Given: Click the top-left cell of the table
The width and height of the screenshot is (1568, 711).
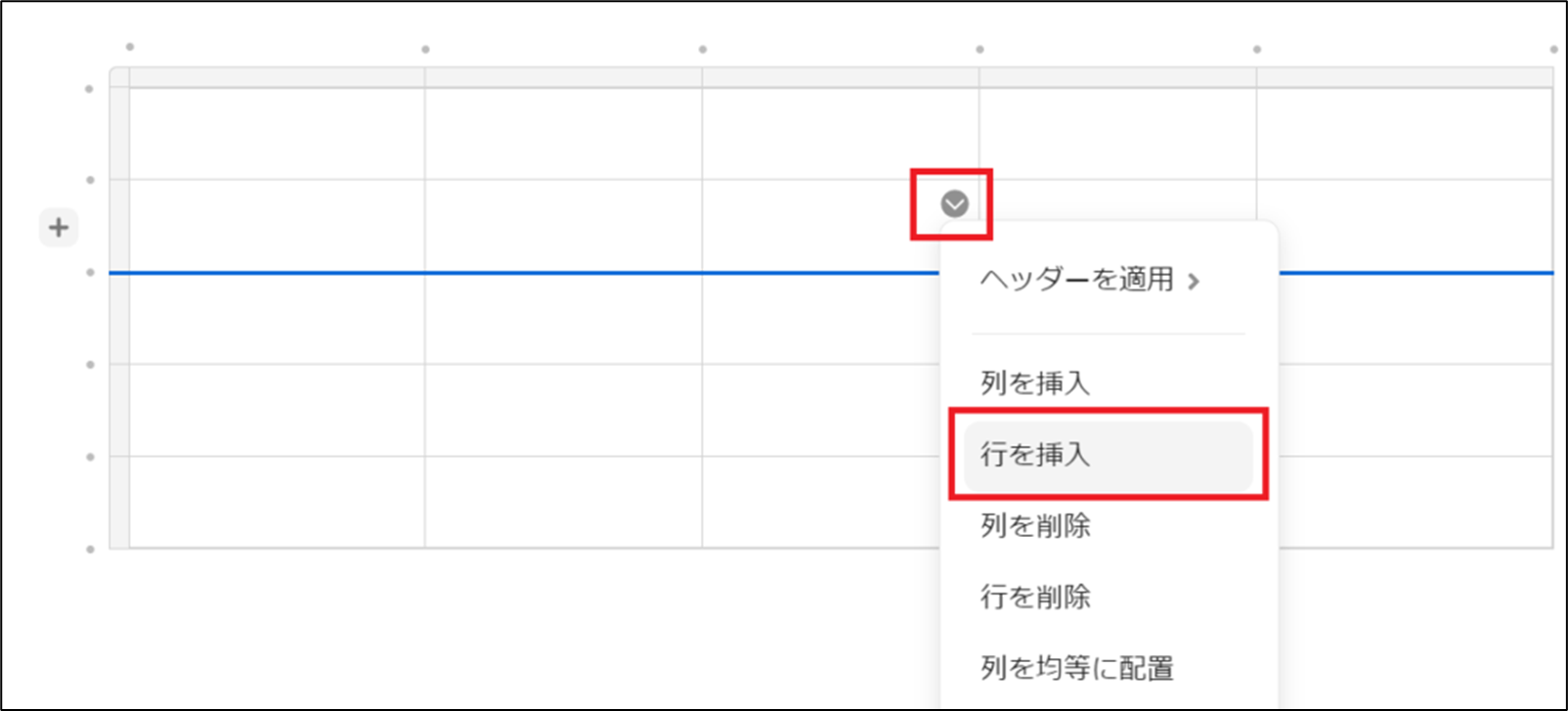Looking at the screenshot, I should click(277, 134).
